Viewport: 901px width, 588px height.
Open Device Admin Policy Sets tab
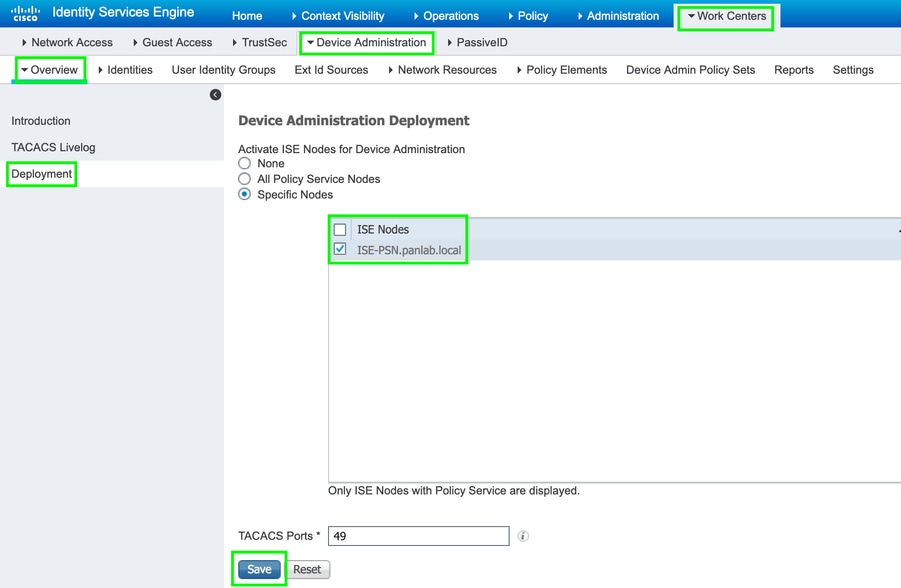click(x=691, y=70)
